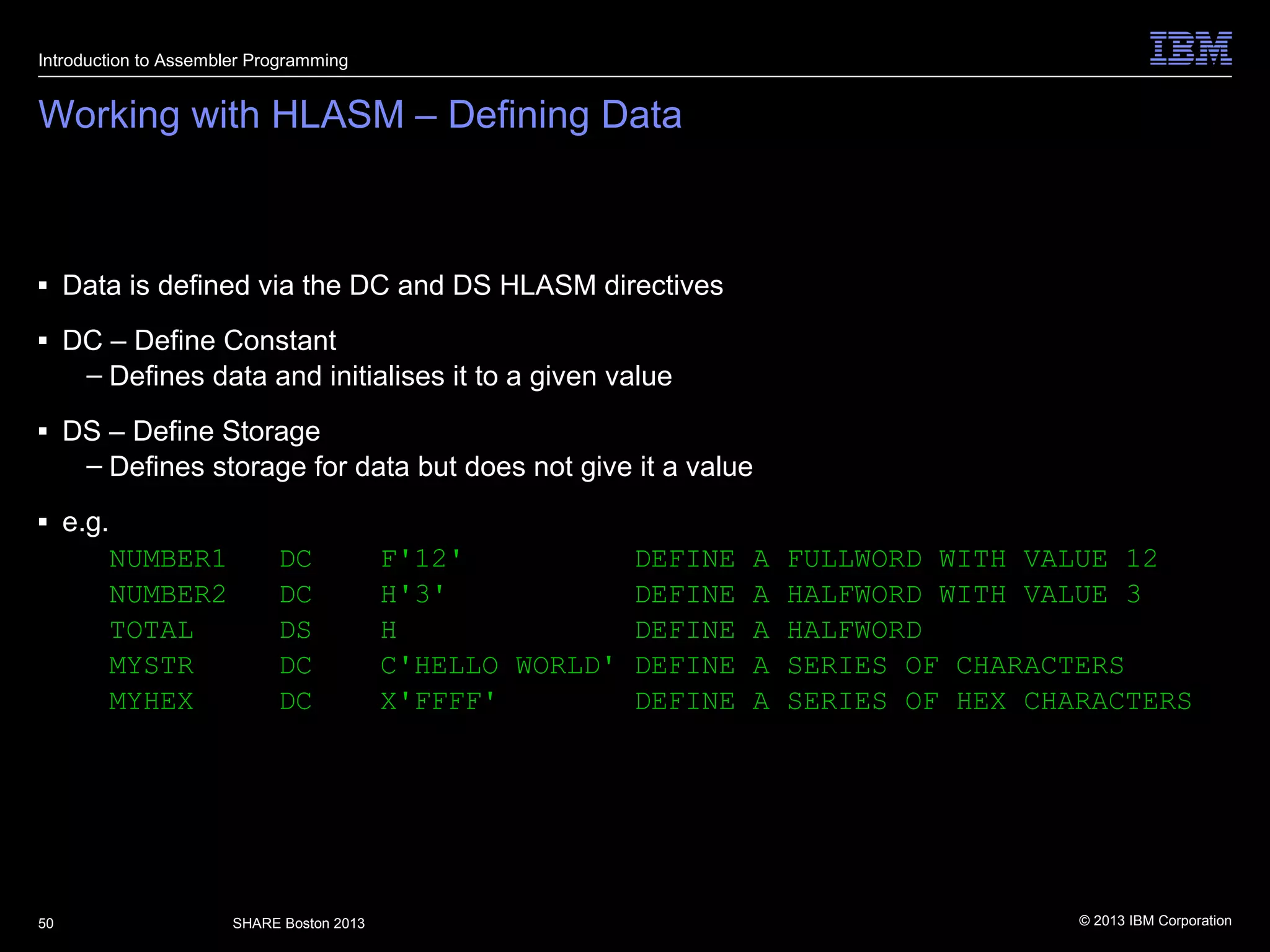
Task: Click the C'HELLO WORLD' operand
Action: pos(497,666)
